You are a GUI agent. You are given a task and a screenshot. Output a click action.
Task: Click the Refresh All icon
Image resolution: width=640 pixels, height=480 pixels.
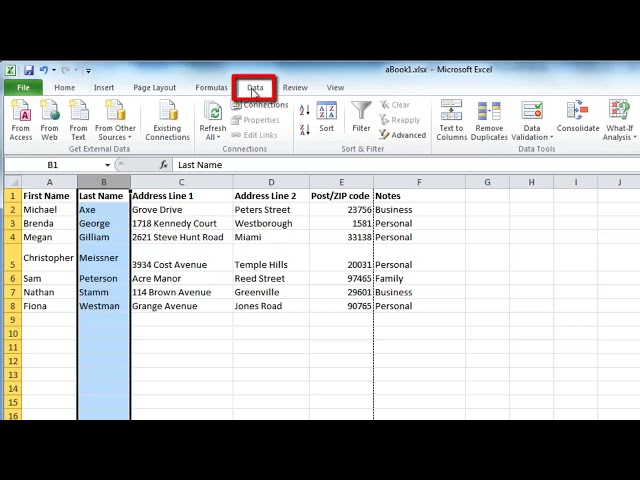point(213,111)
